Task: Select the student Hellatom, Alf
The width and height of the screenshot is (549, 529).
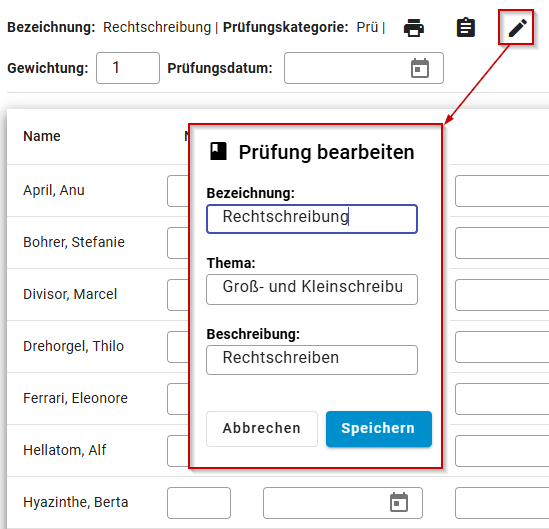Action: click(64, 450)
